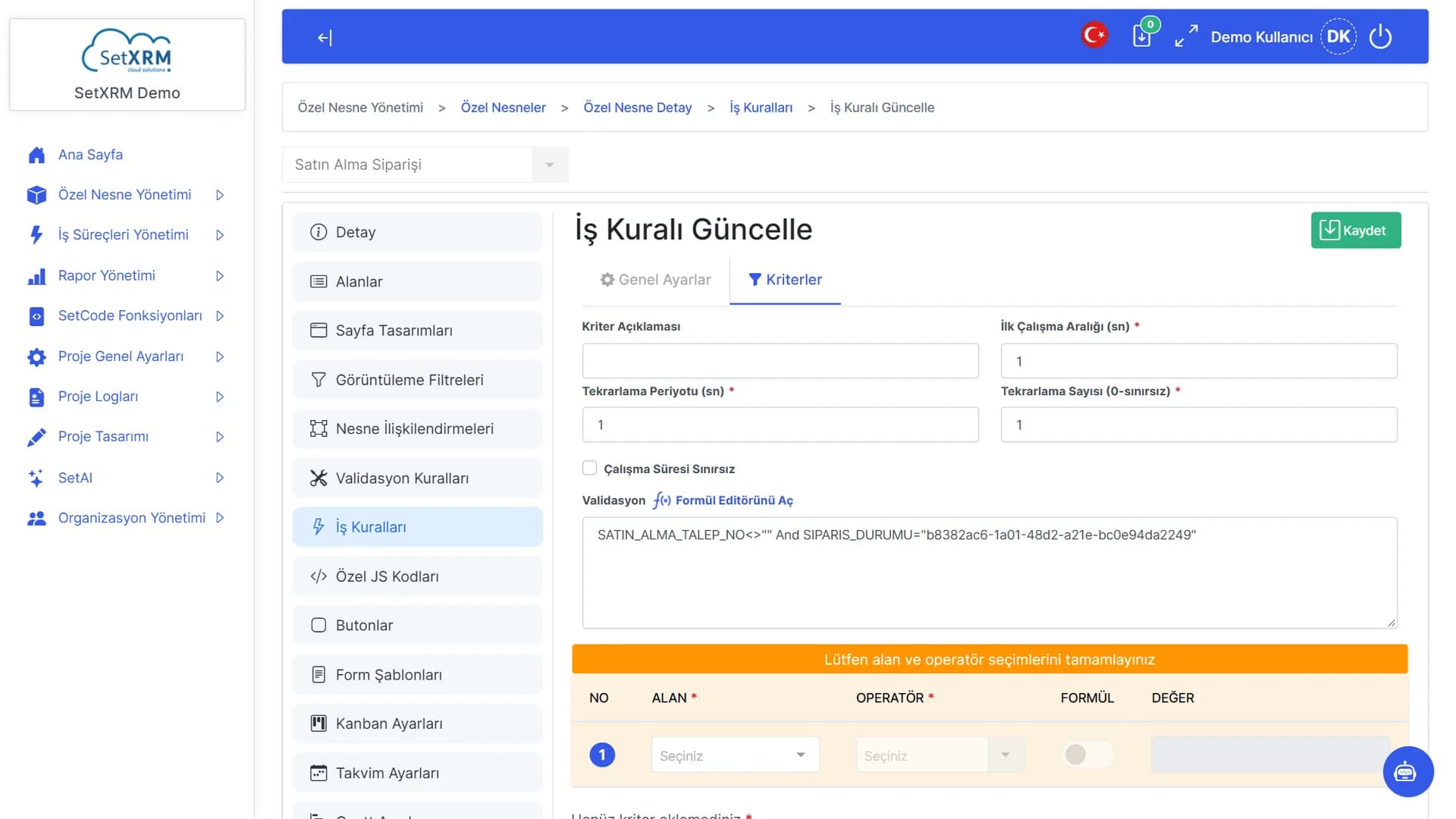Open the chatbot assistant bubble
This screenshot has height=819, width=1456.
(1407, 772)
